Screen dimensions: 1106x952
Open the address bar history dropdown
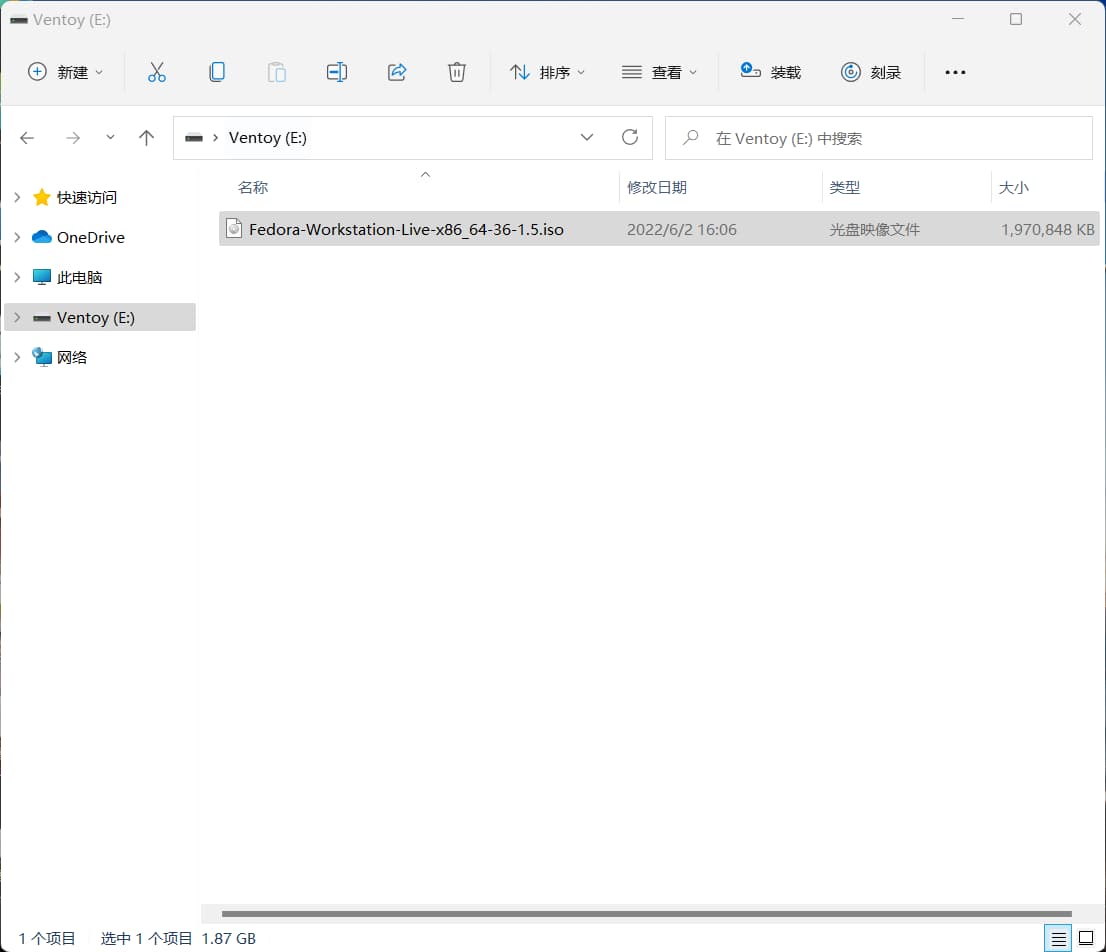(x=587, y=138)
